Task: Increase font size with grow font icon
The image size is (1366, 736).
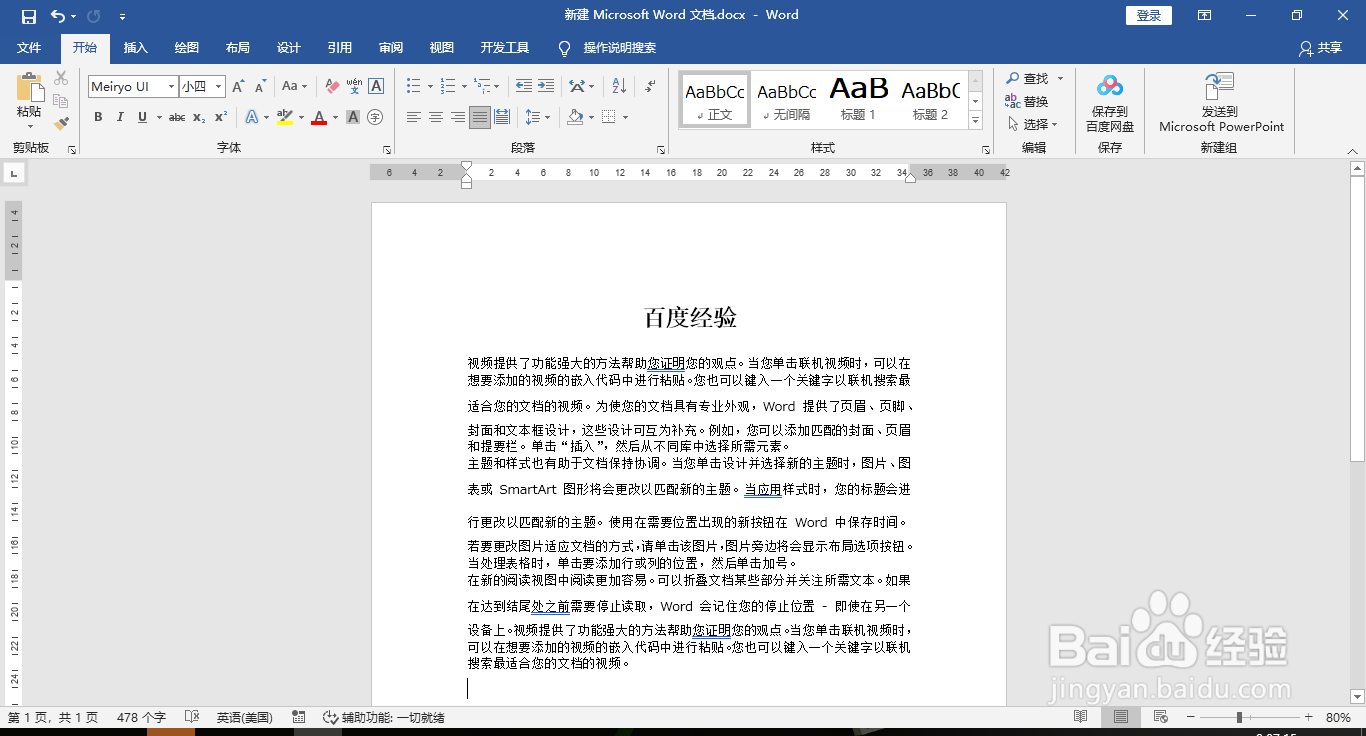Action: tap(238, 87)
